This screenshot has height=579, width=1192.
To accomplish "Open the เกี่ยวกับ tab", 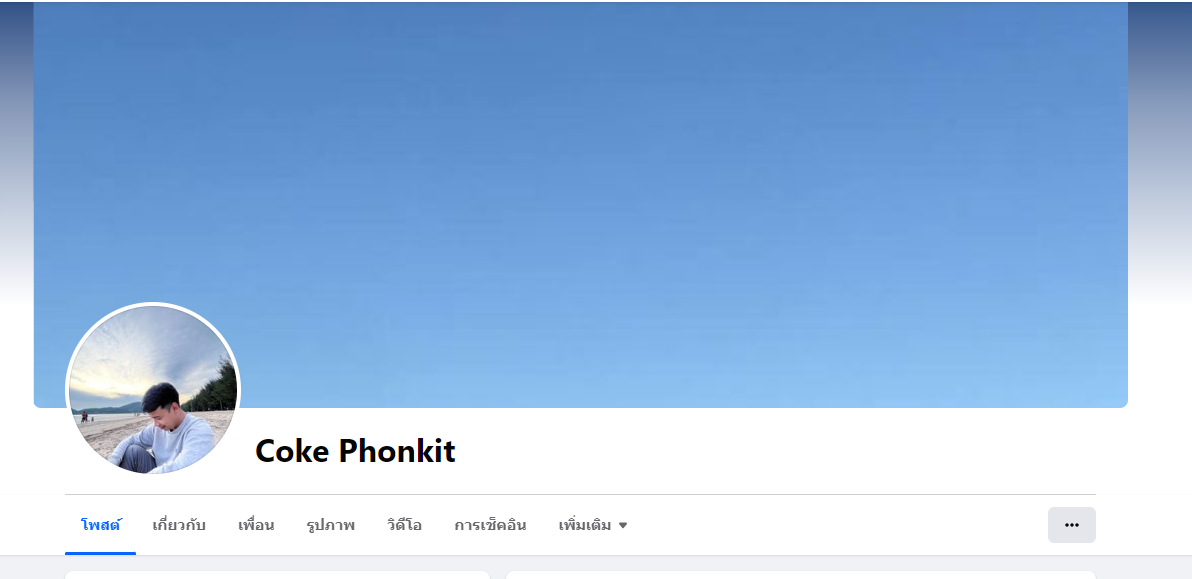I will 179,525.
